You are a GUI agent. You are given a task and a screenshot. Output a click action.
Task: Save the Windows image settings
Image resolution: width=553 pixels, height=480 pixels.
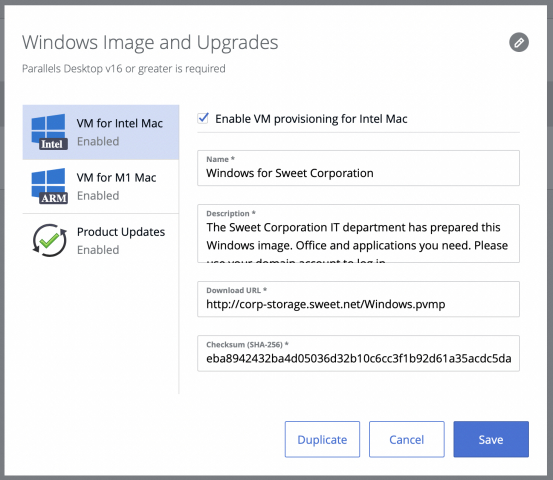click(491, 439)
